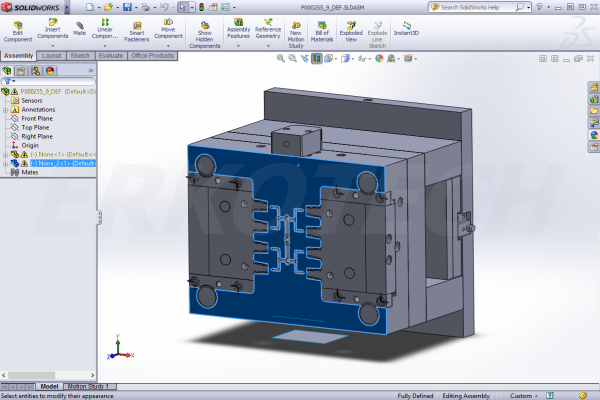Toggle Instant3D mode
The image size is (600, 400).
[x=406, y=28]
